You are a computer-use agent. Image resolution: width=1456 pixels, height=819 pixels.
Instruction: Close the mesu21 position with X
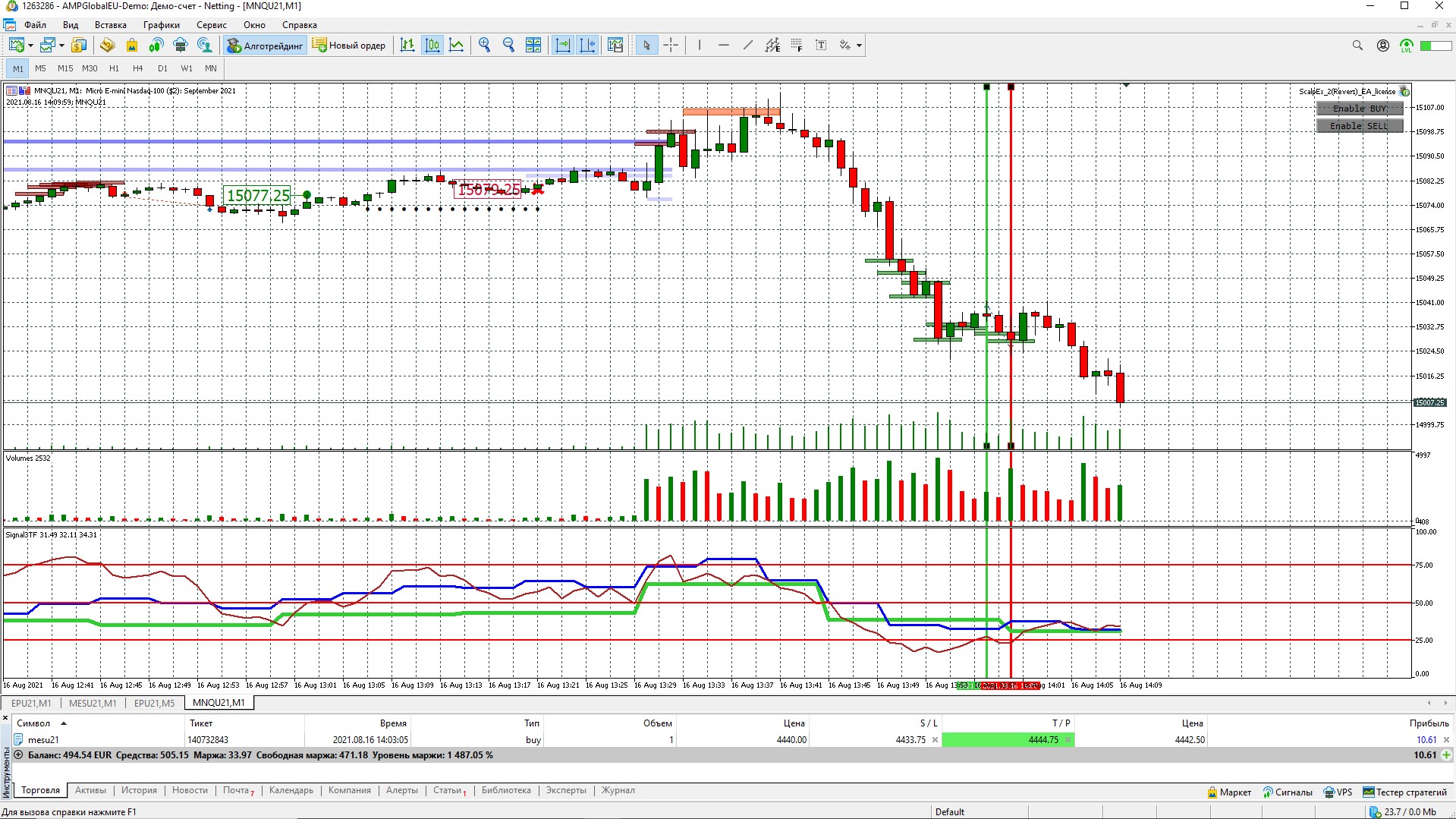[x=1446, y=740]
